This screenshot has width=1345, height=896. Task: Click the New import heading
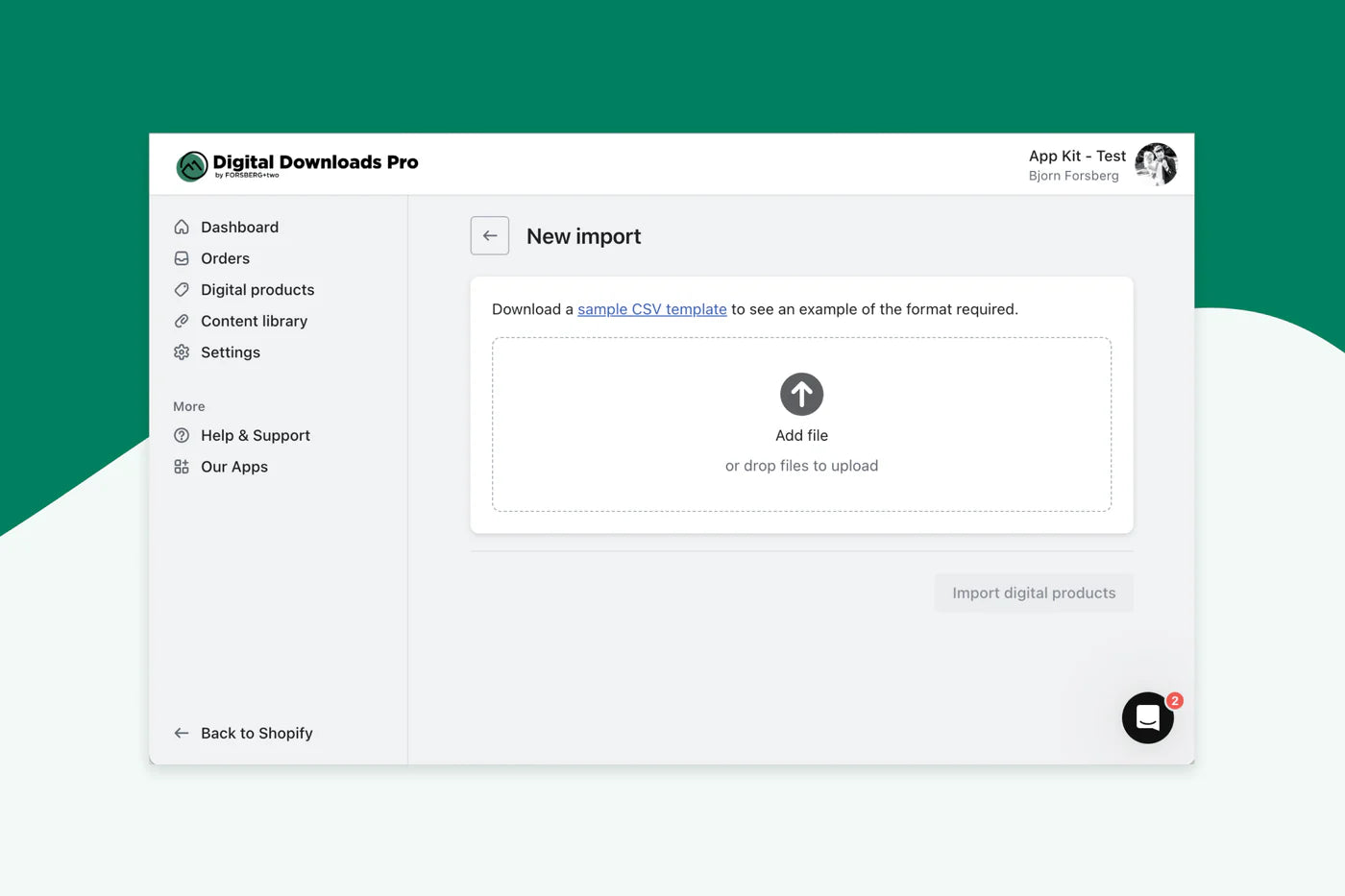583,236
